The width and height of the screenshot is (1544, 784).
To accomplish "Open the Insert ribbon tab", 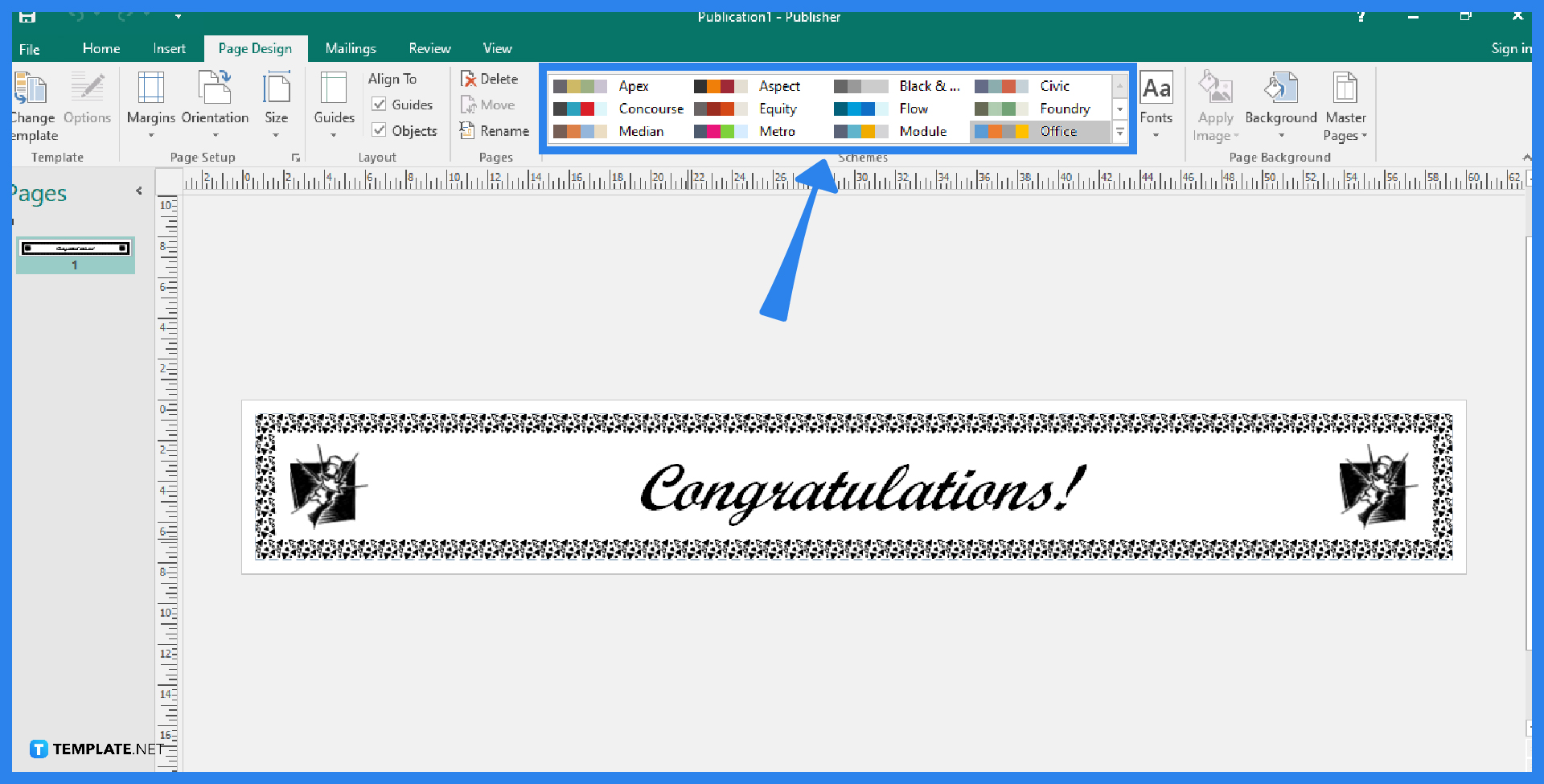I will (169, 47).
